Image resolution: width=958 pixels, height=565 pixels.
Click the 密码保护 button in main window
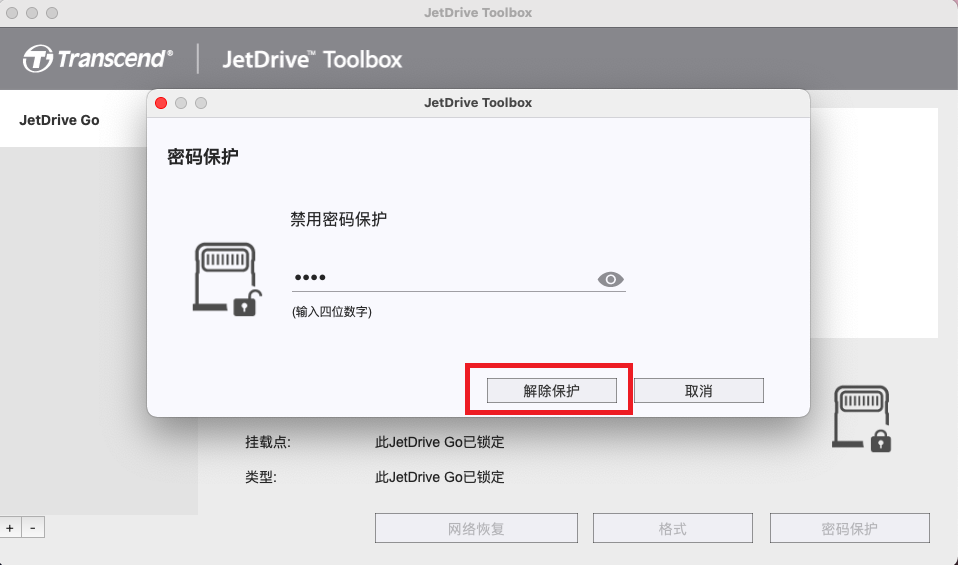tap(850, 528)
